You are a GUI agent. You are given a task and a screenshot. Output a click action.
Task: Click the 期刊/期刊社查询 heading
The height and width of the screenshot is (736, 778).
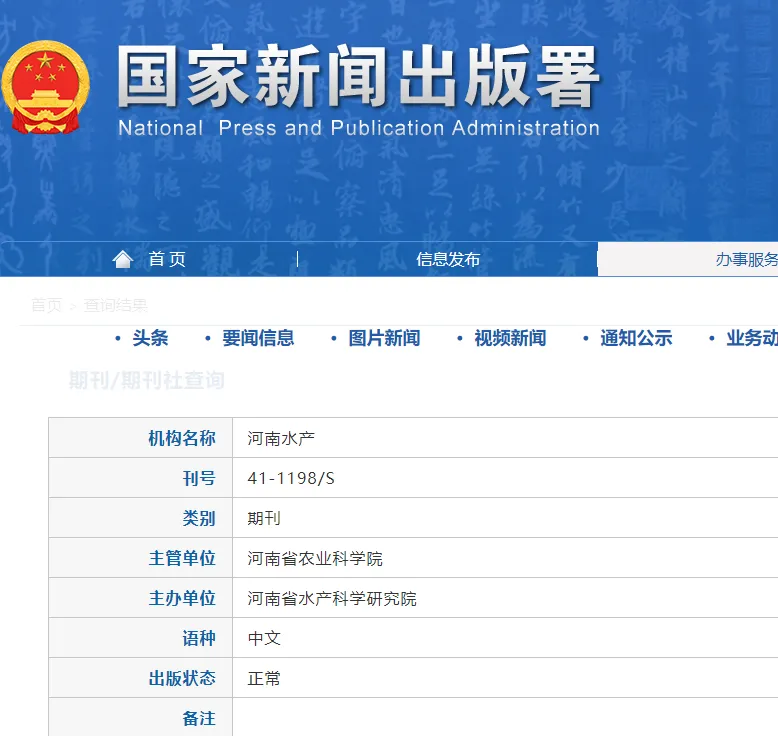click(x=146, y=381)
